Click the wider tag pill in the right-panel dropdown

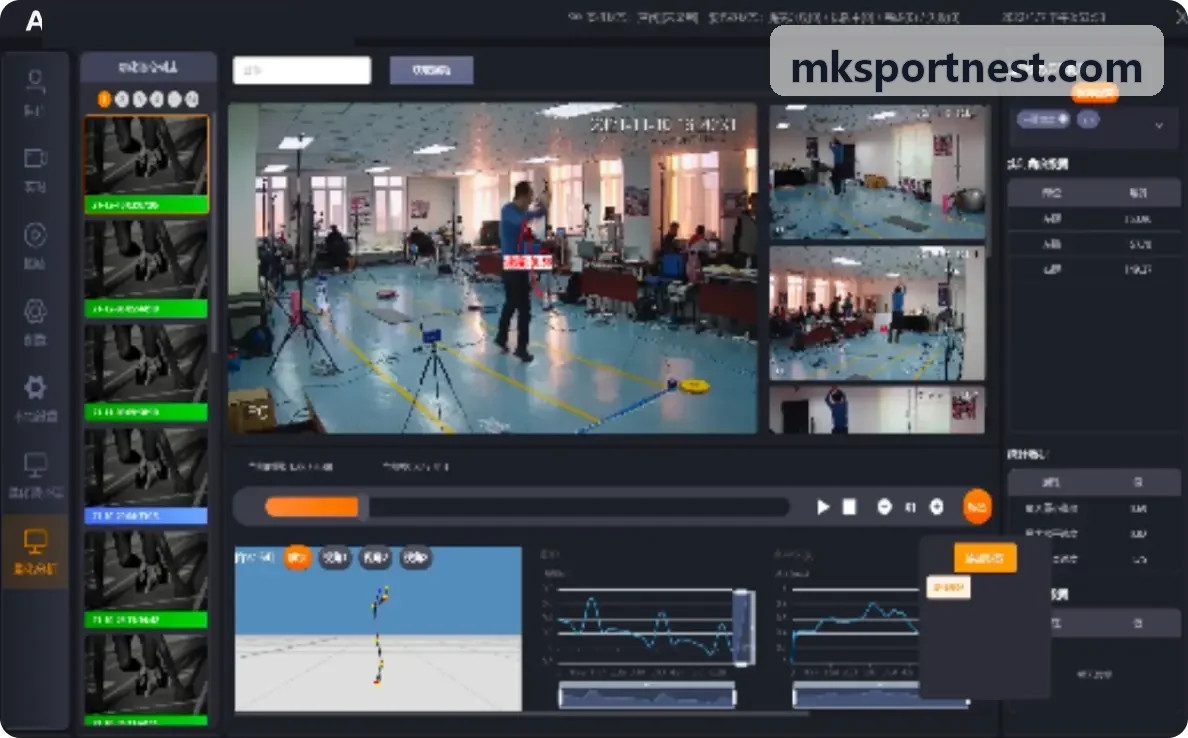1043,120
